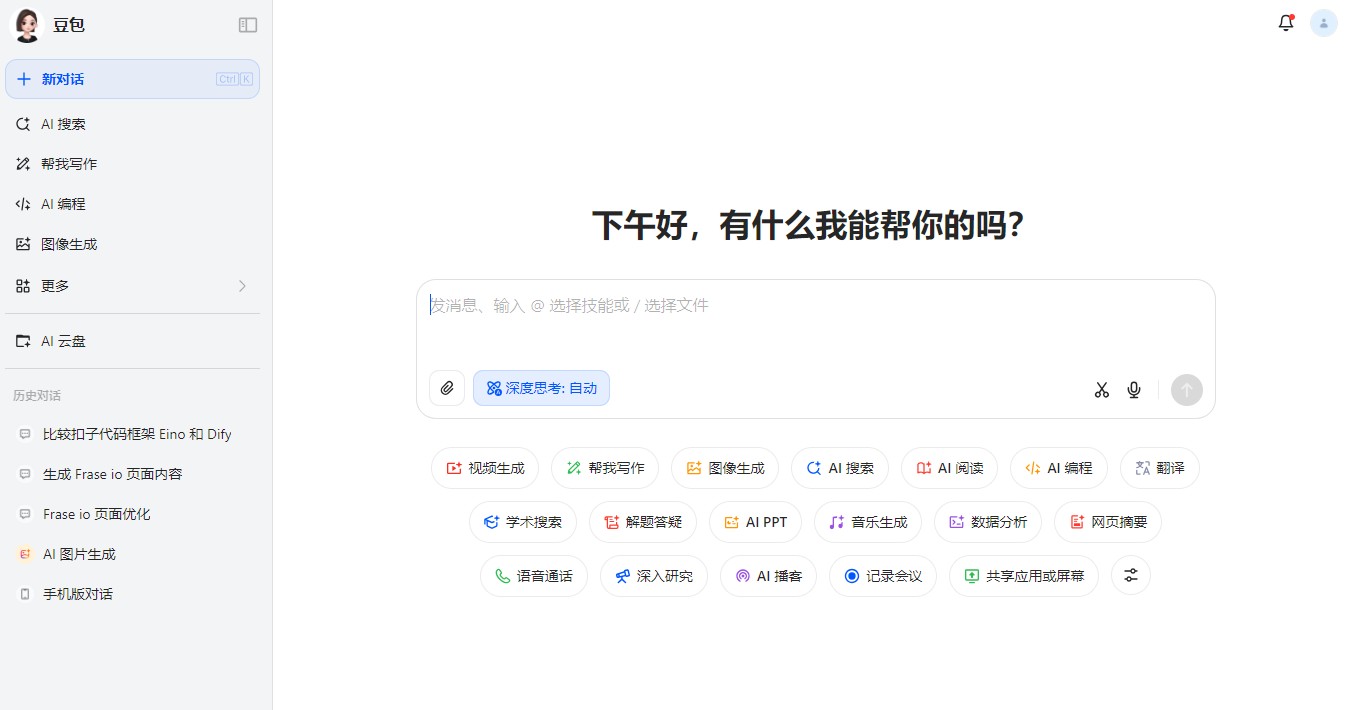
Task: Enable the 记录会议 skill
Action: (x=882, y=576)
